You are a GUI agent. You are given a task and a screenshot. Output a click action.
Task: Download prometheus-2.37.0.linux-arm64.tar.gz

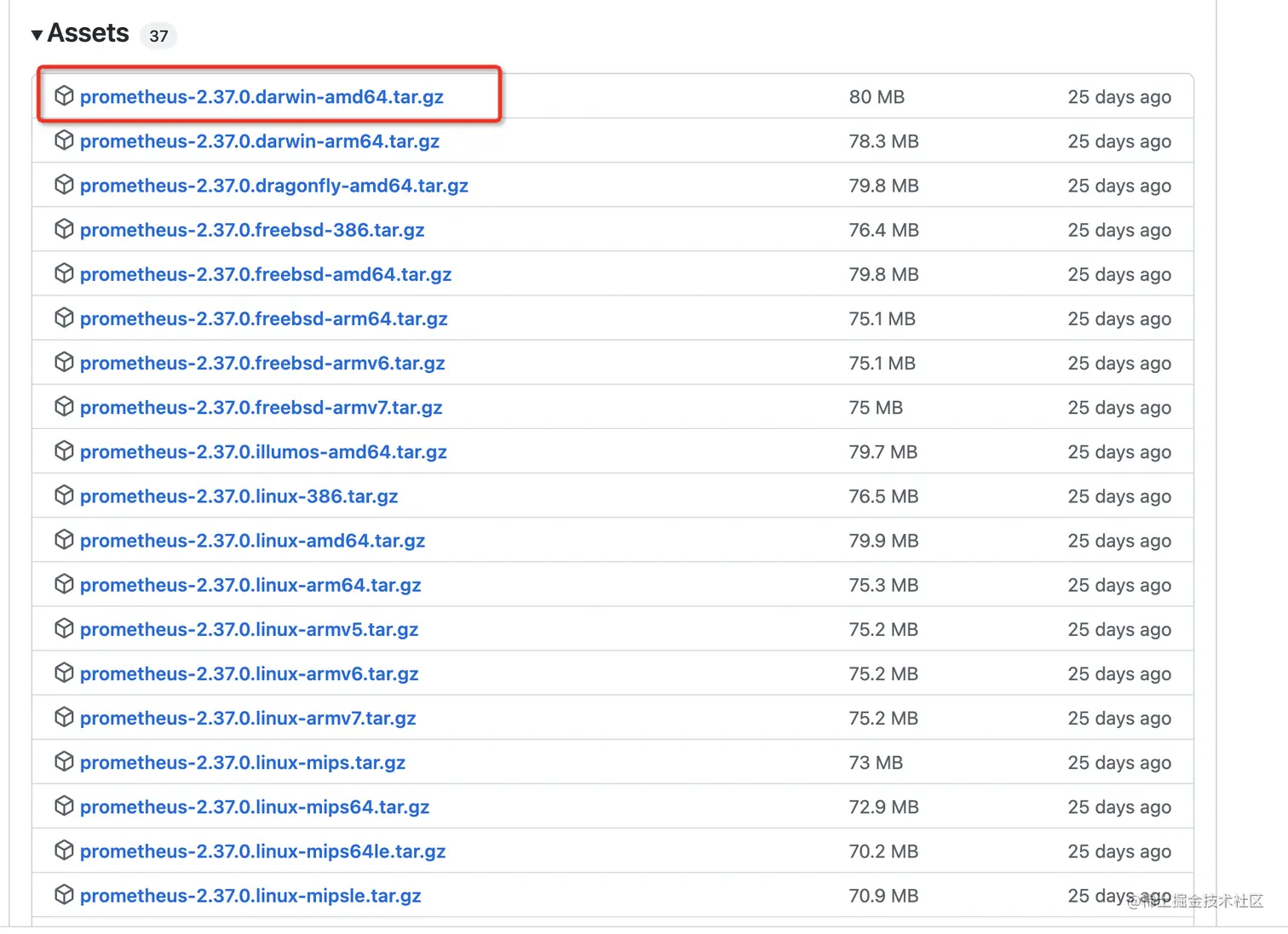pos(250,585)
